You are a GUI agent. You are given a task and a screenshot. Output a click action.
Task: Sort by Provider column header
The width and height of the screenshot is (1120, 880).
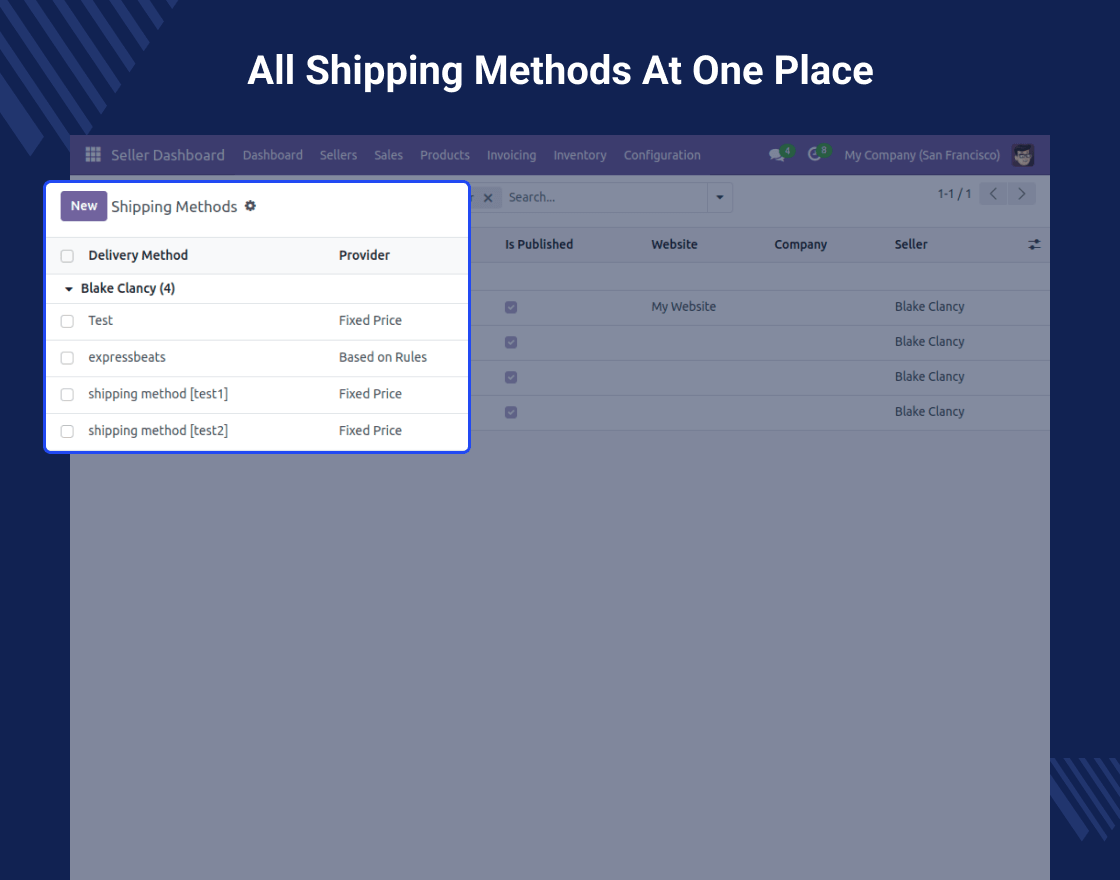[364, 255]
